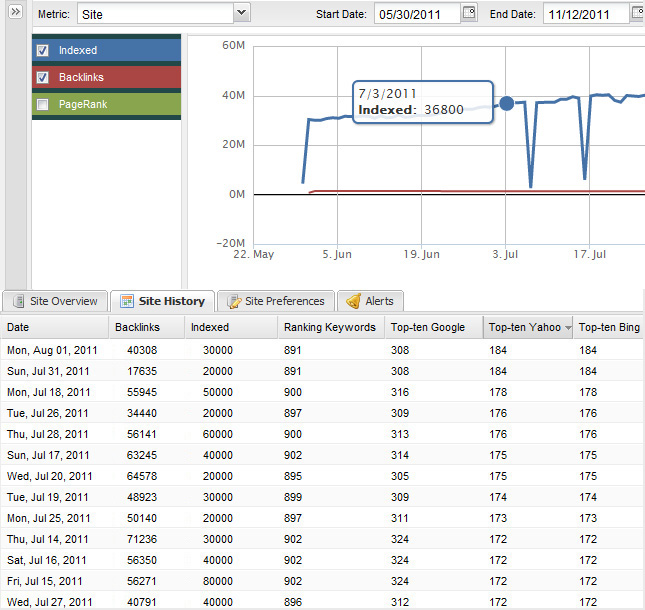Open the Start Date calendar picker icon
The height and width of the screenshot is (610, 645).
pos(469,13)
